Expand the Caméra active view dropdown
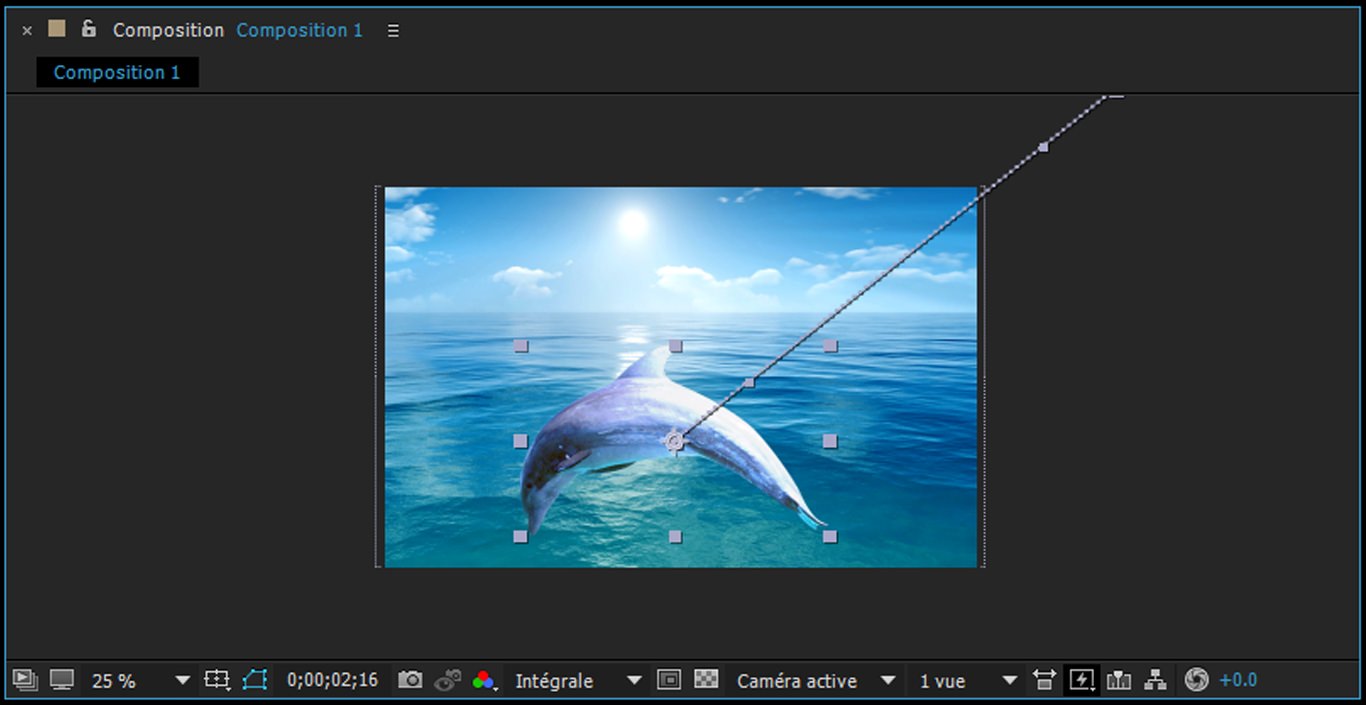 (815, 681)
